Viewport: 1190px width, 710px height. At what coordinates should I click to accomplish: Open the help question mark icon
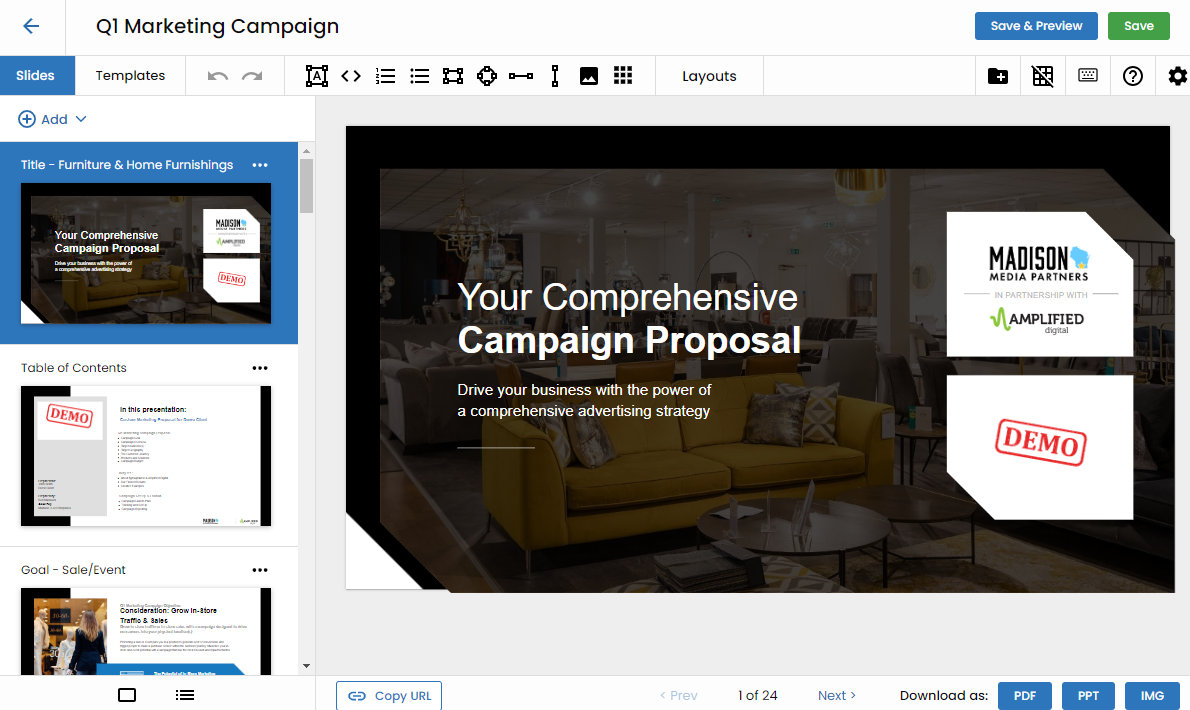click(1133, 76)
